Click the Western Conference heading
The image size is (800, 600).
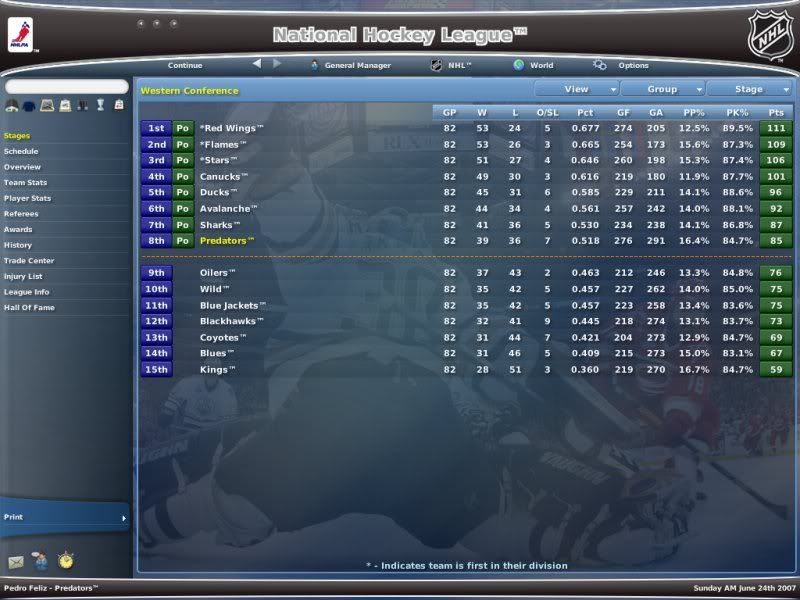(189, 91)
